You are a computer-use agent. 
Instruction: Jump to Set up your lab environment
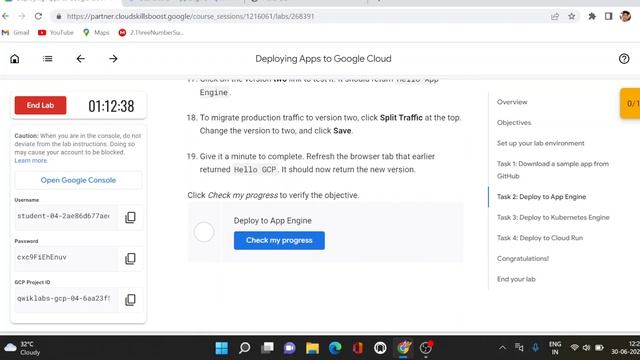click(540, 143)
